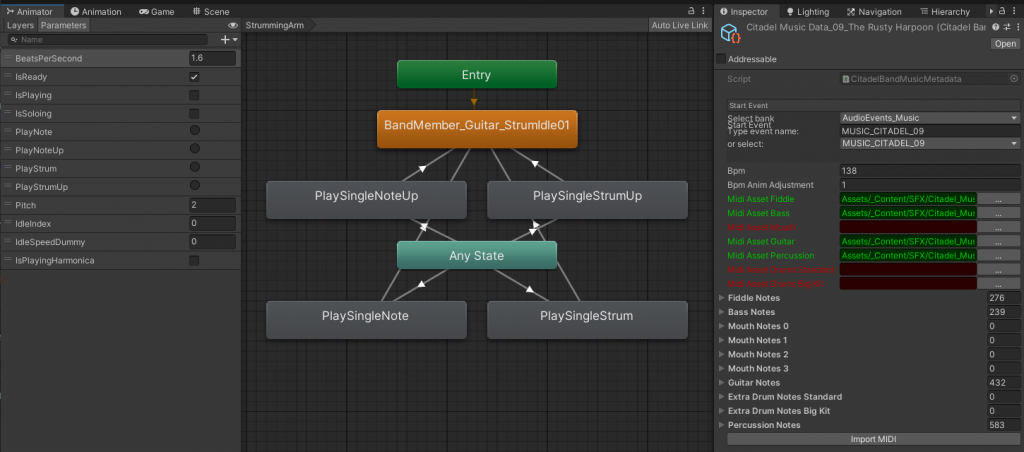Toggle the layer visibility eye icon in Animator
This screenshot has width=1024, height=452.
[233, 25]
